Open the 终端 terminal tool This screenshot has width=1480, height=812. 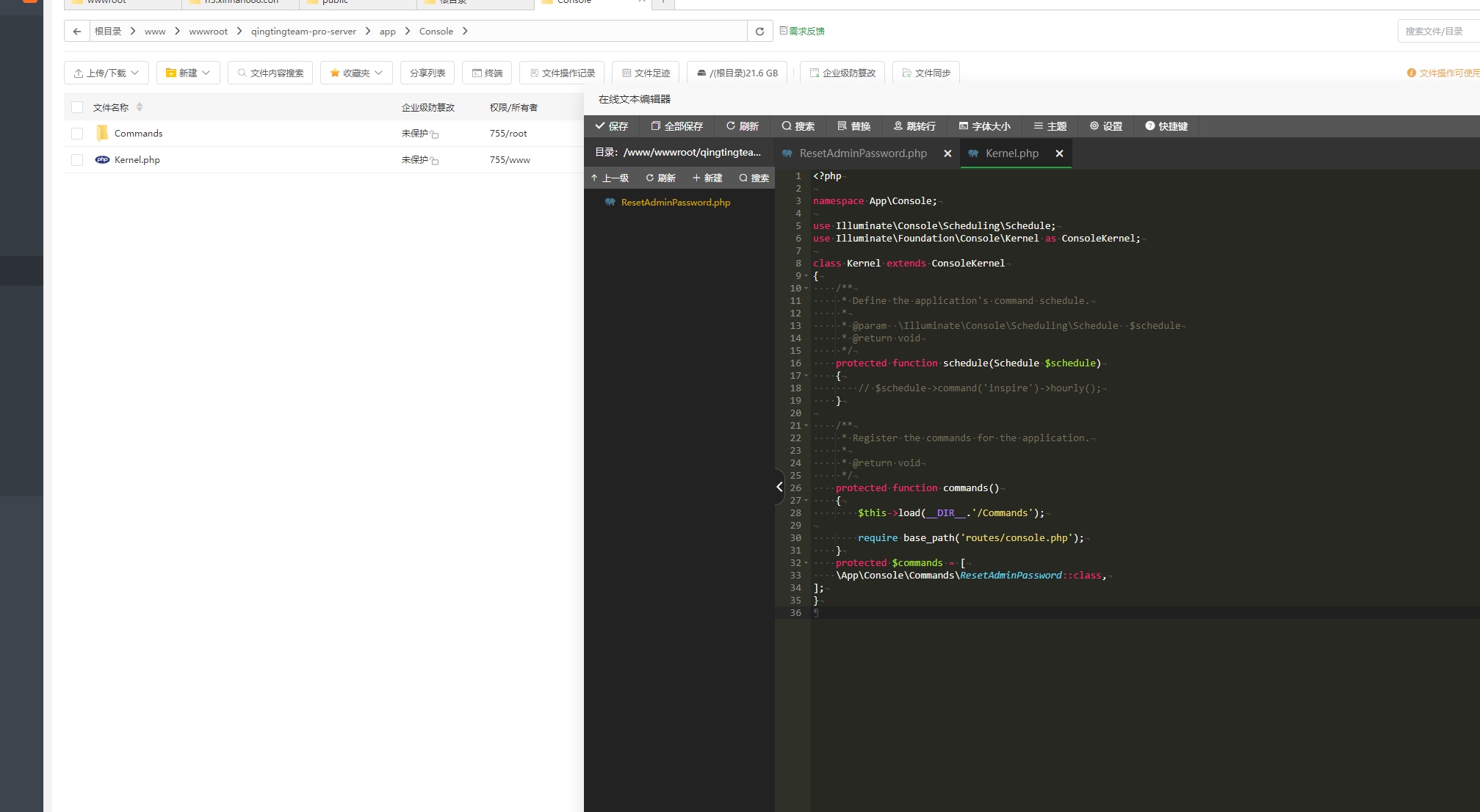coord(486,73)
